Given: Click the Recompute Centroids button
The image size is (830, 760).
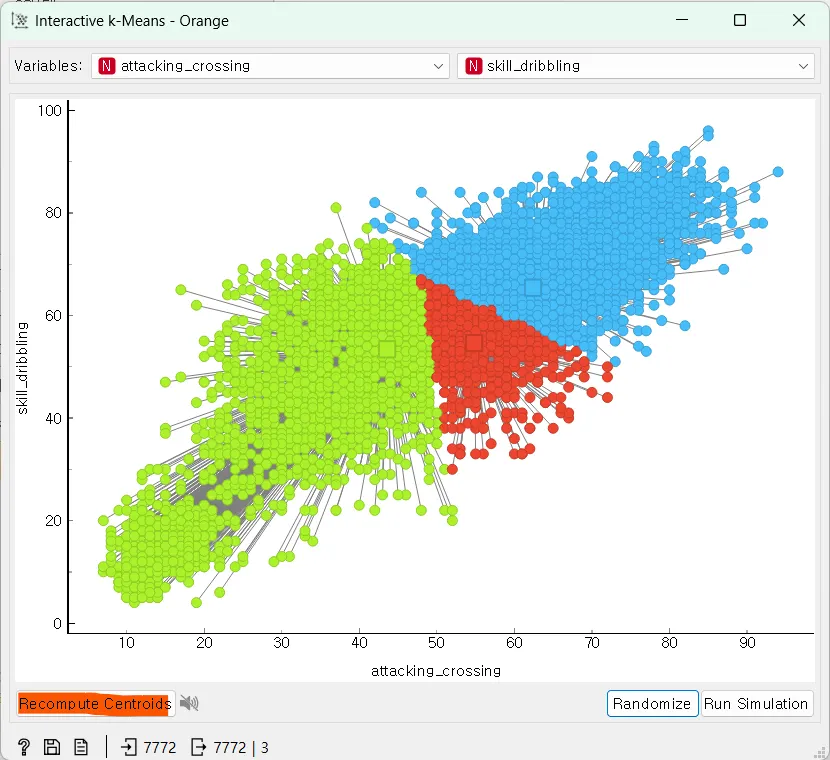Looking at the screenshot, I should [x=95, y=704].
